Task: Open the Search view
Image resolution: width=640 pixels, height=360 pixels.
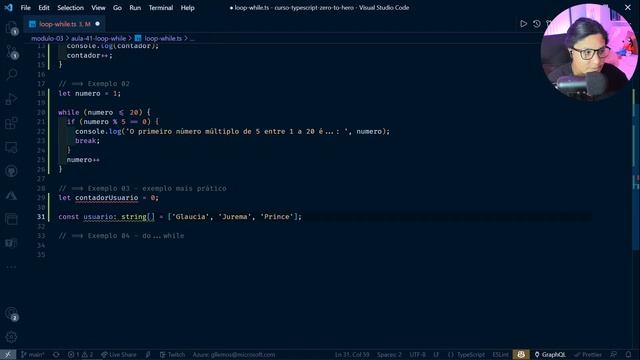Action: pyautogui.click(x=11, y=75)
